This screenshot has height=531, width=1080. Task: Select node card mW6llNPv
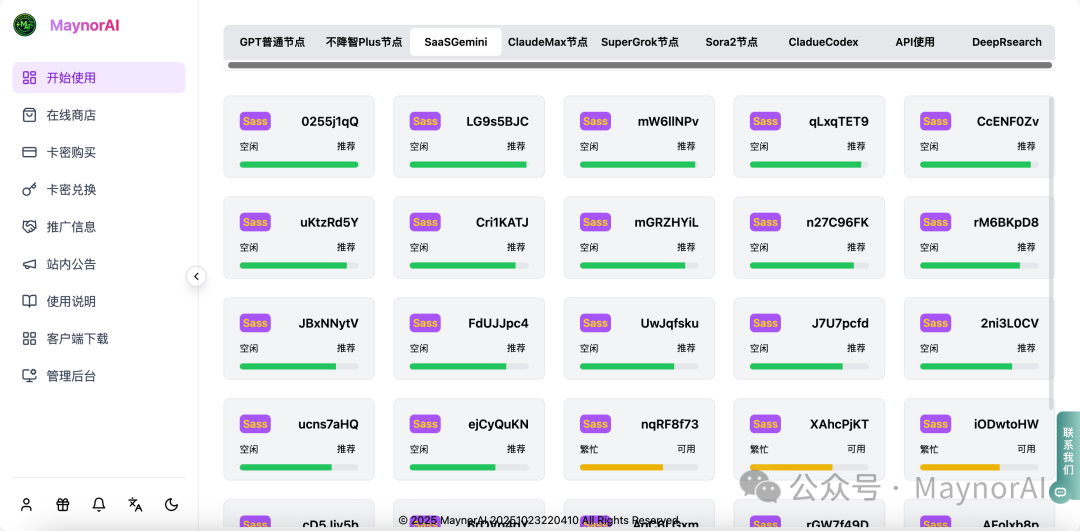(639, 136)
